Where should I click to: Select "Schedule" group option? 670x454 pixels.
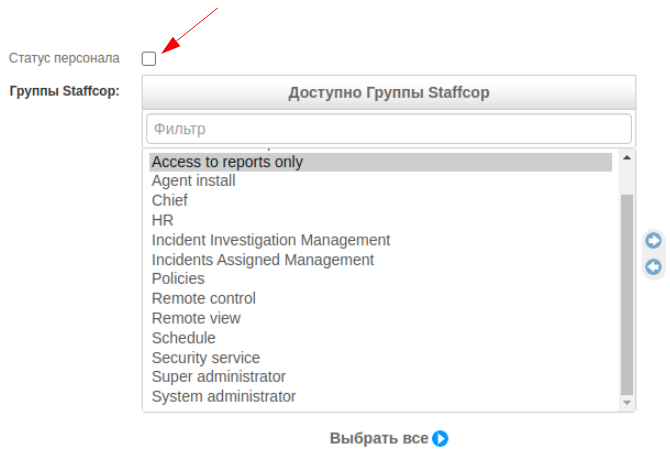click(381, 338)
